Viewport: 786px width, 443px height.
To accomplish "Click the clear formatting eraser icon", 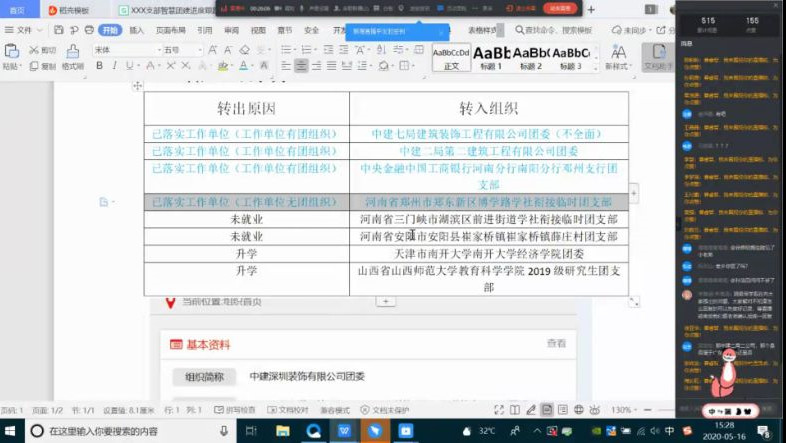I will coord(245,50).
